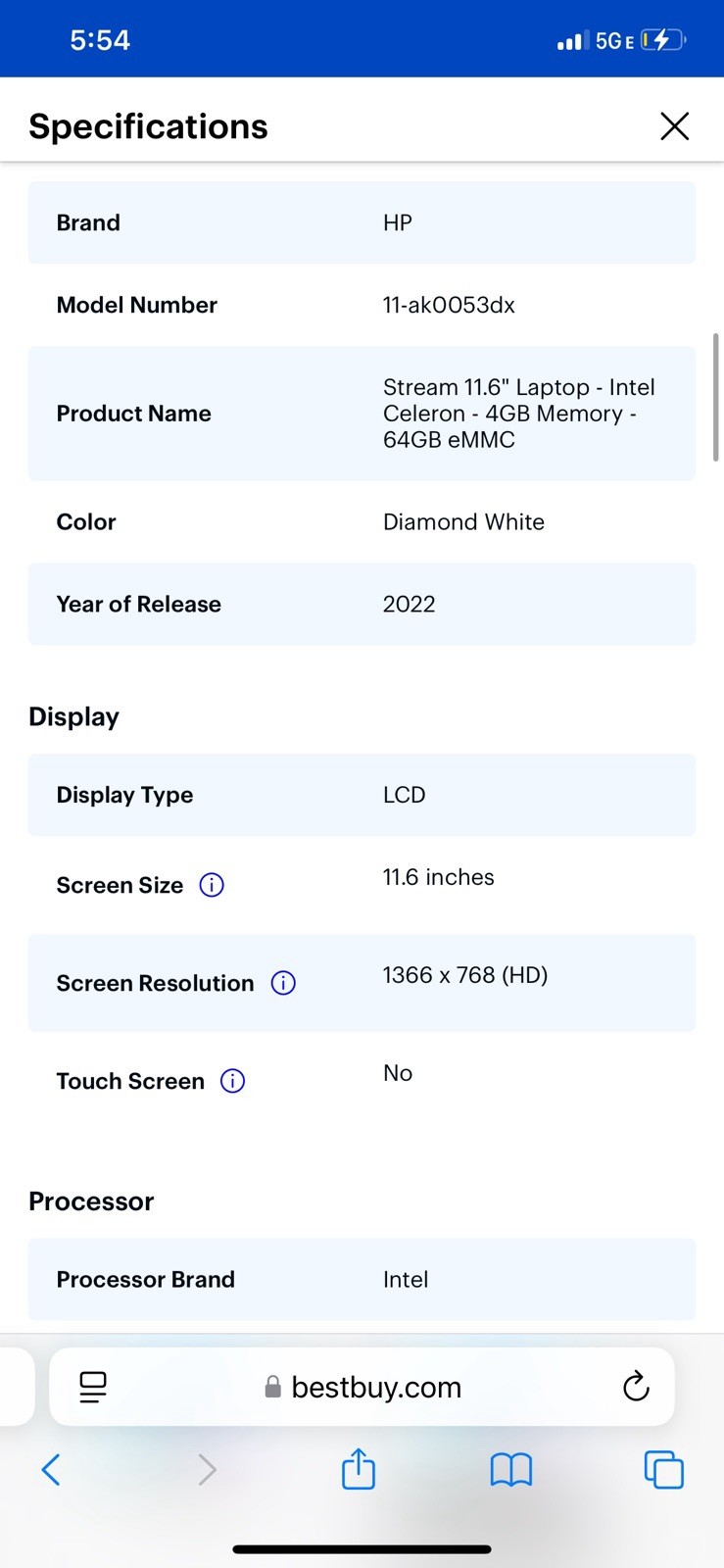
Task: Select model number 11-ak0053dx
Action: [x=449, y=305]
